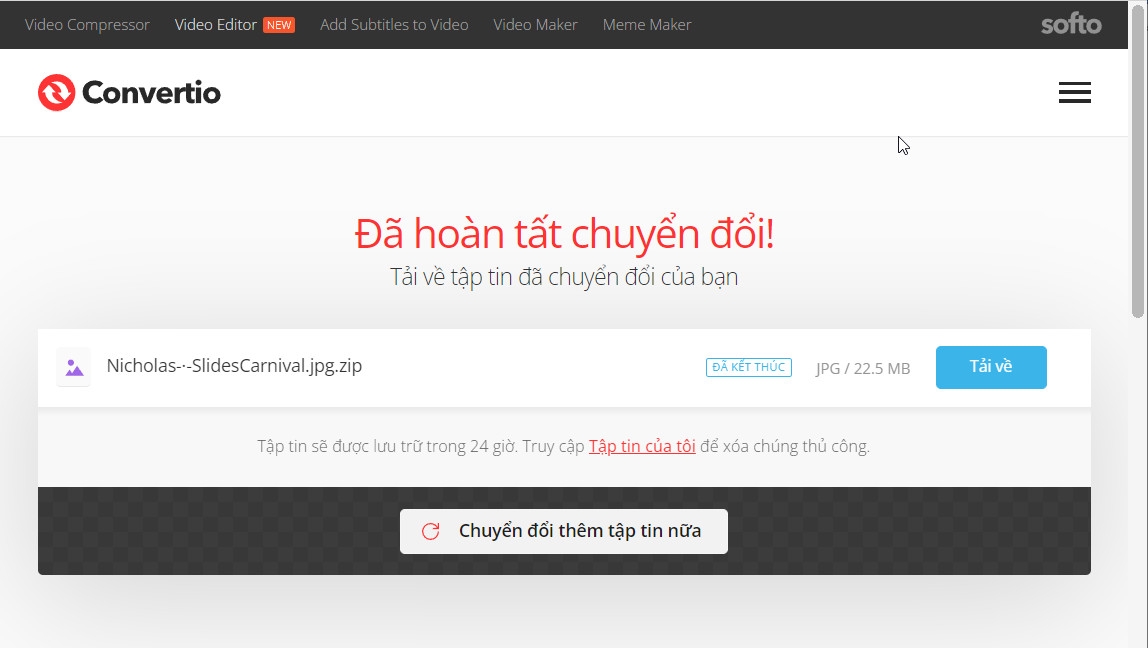The image size is (1148, 648).
Task: Click the softo logo
Action: (x=1070, y=24)
